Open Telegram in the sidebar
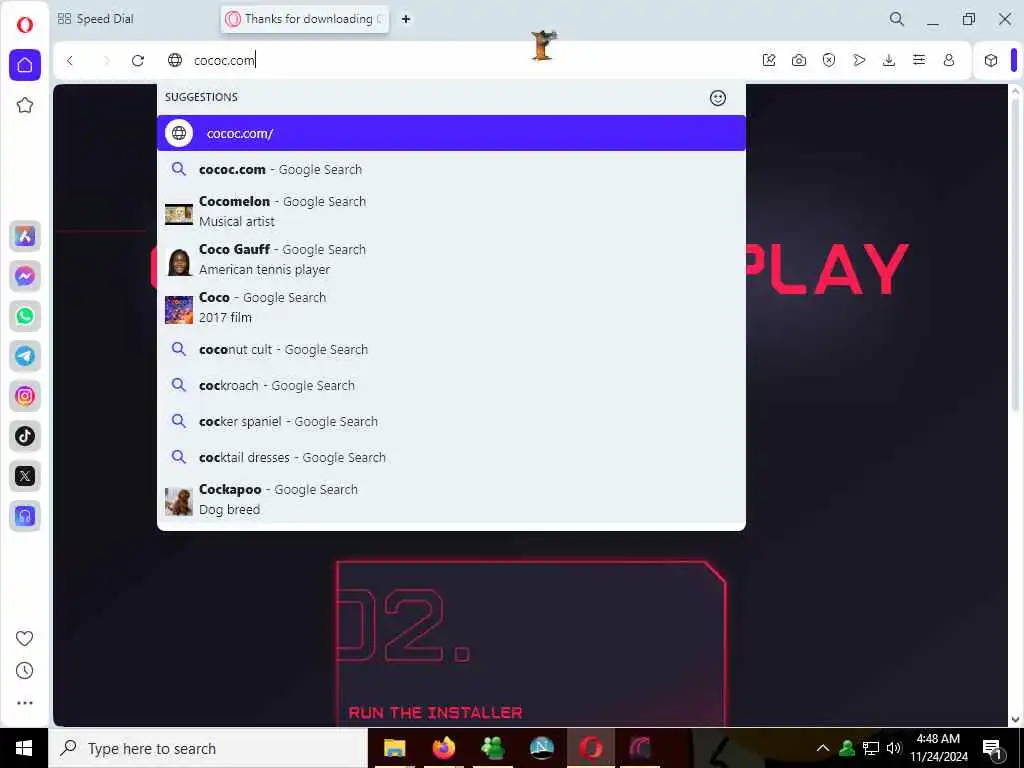Screen dimensions: 1024x768 [25, 356]
